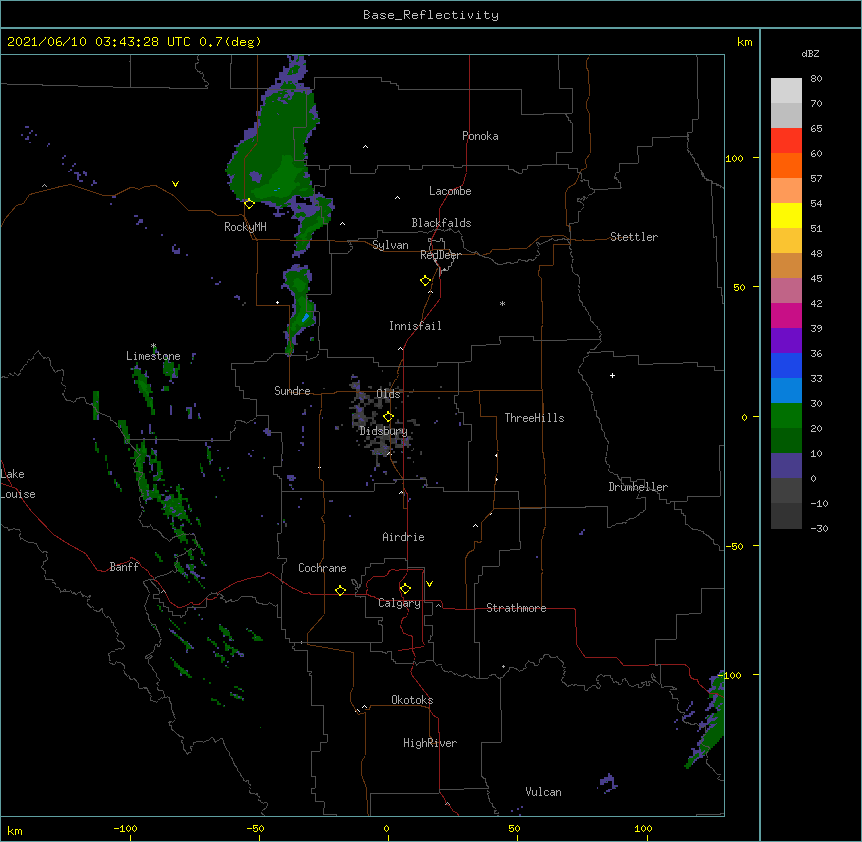Click the Okotoks town label
The height and width of the screenshot is (842, 862).
coord(412,700)
